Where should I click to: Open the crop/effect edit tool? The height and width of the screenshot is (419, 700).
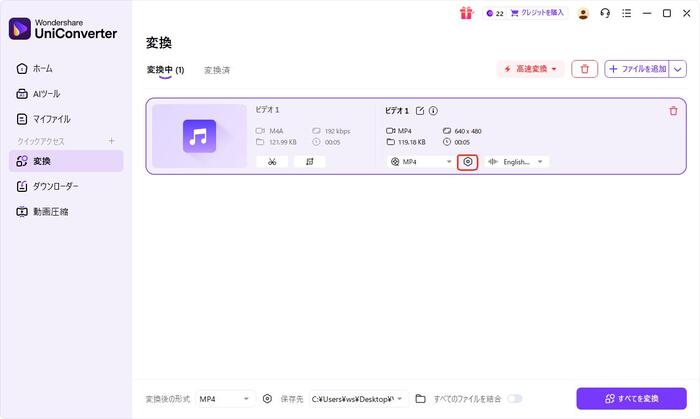pos(309,162)
